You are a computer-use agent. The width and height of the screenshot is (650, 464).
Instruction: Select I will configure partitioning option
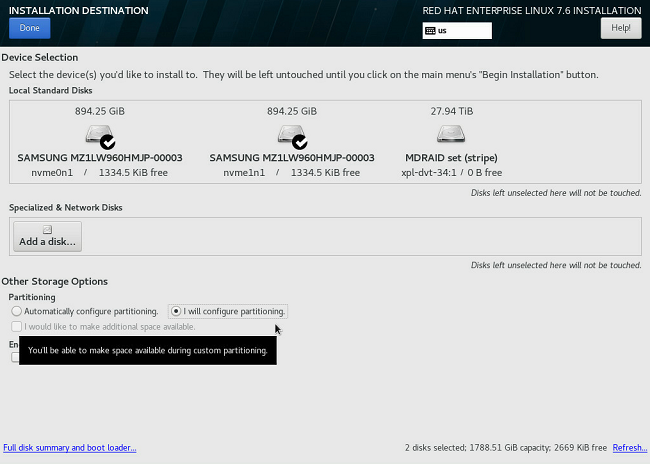pyautogui.click(x=177, y=311)
